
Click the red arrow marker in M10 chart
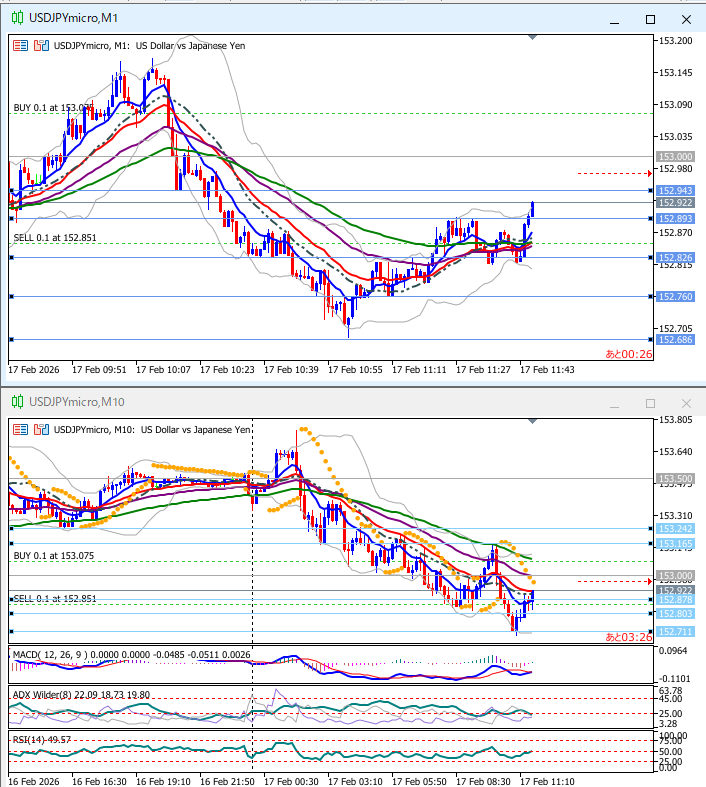[650, 581]
